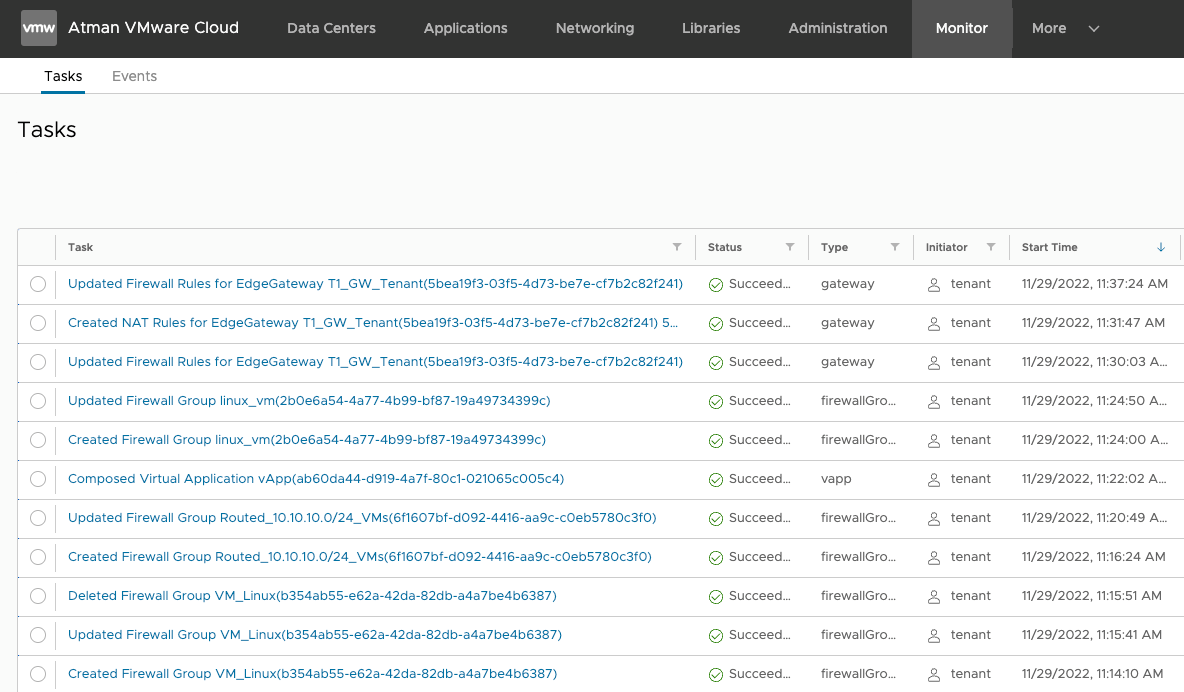Open the Data Centers menu
Screen dimensions: 1184x692
[331, 28]
